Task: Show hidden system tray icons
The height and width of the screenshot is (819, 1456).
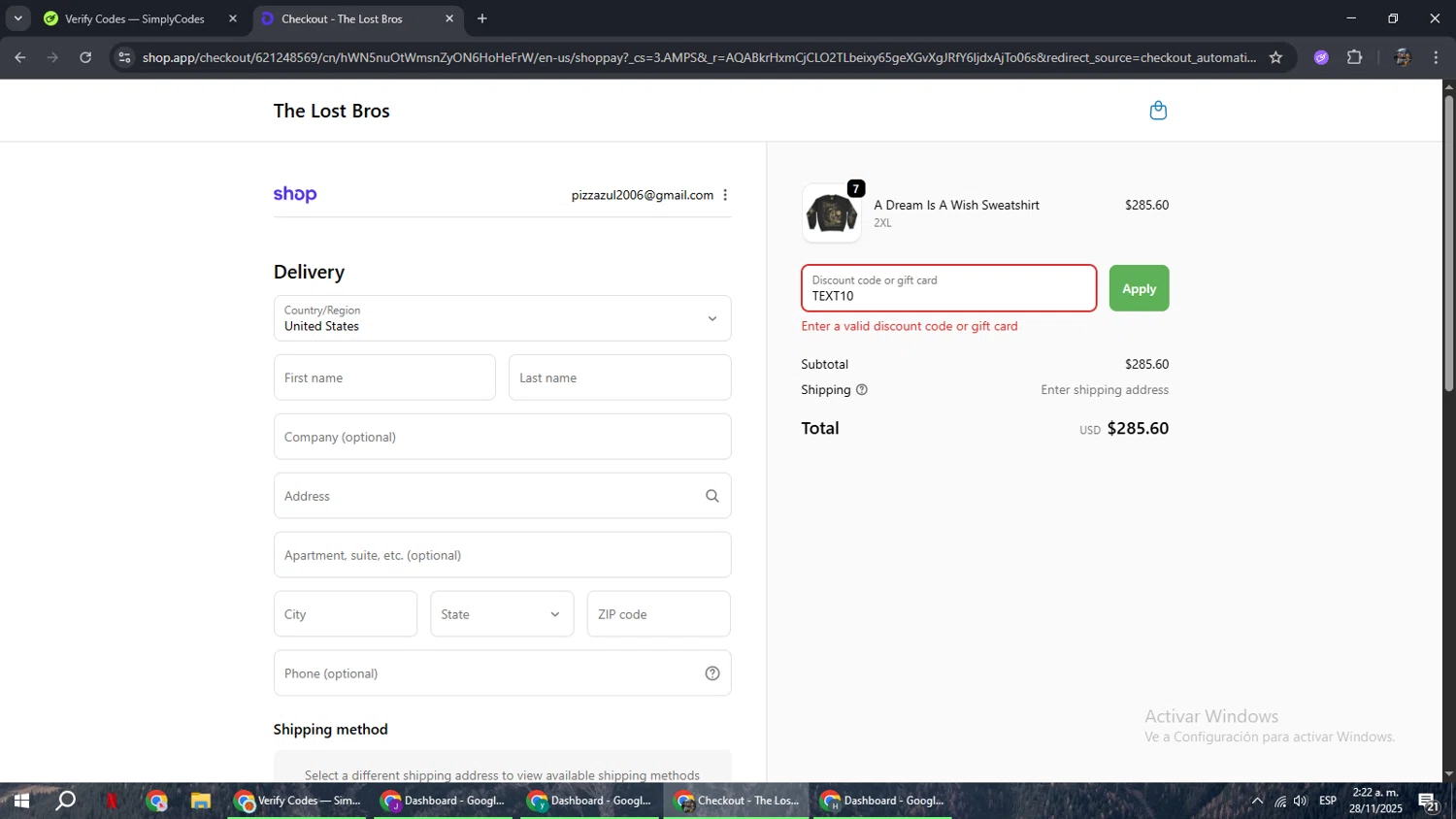Action: [1257, 801]
